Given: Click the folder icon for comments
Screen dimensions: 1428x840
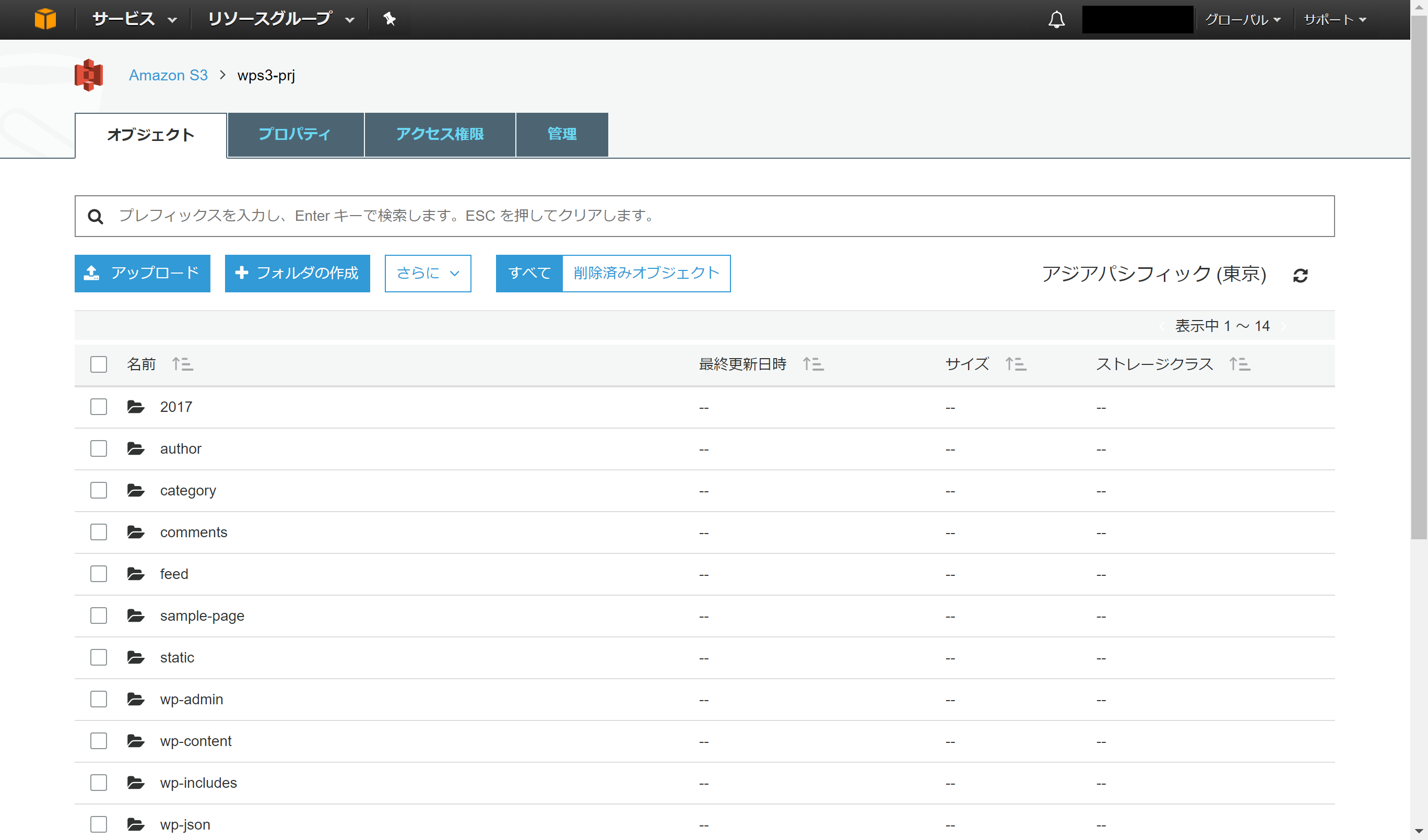Looking at the screenshot, I should tap(135, 532).
